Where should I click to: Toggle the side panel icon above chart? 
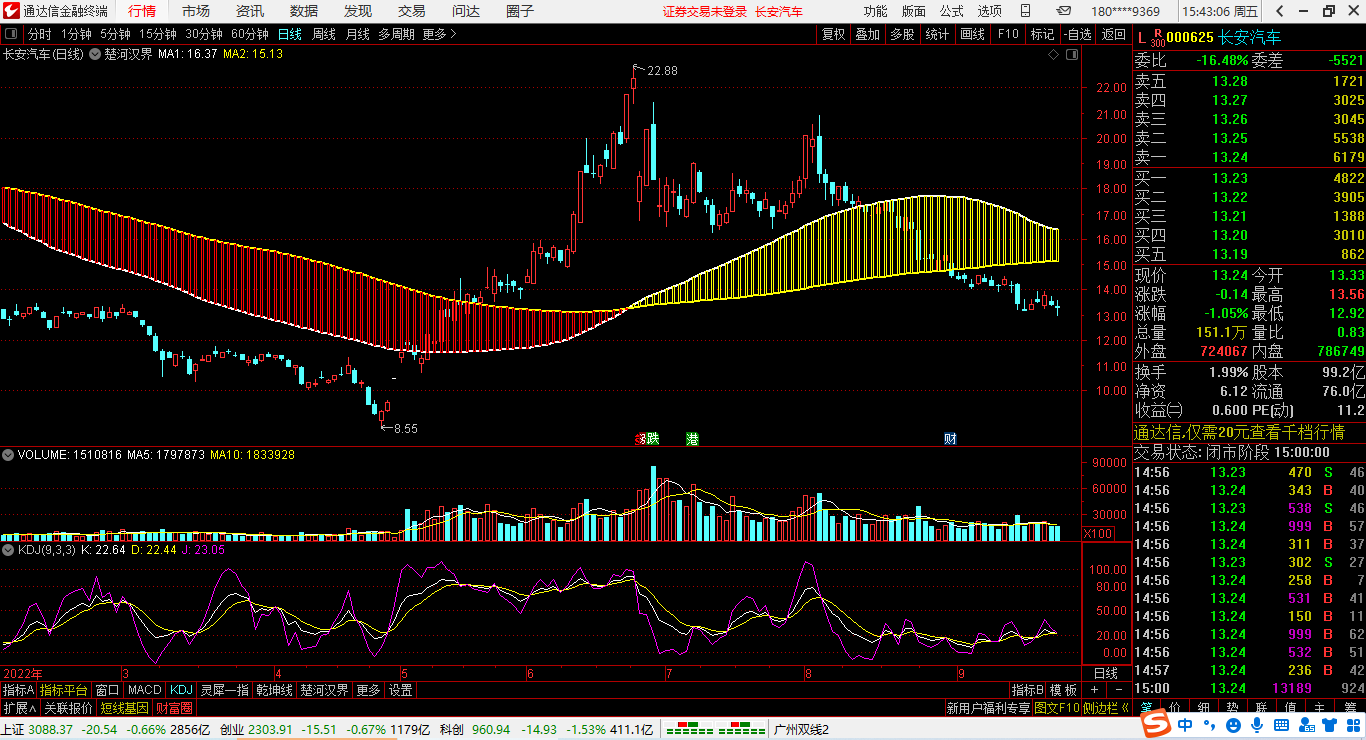pyautogui.click(x=1073, y=55)
